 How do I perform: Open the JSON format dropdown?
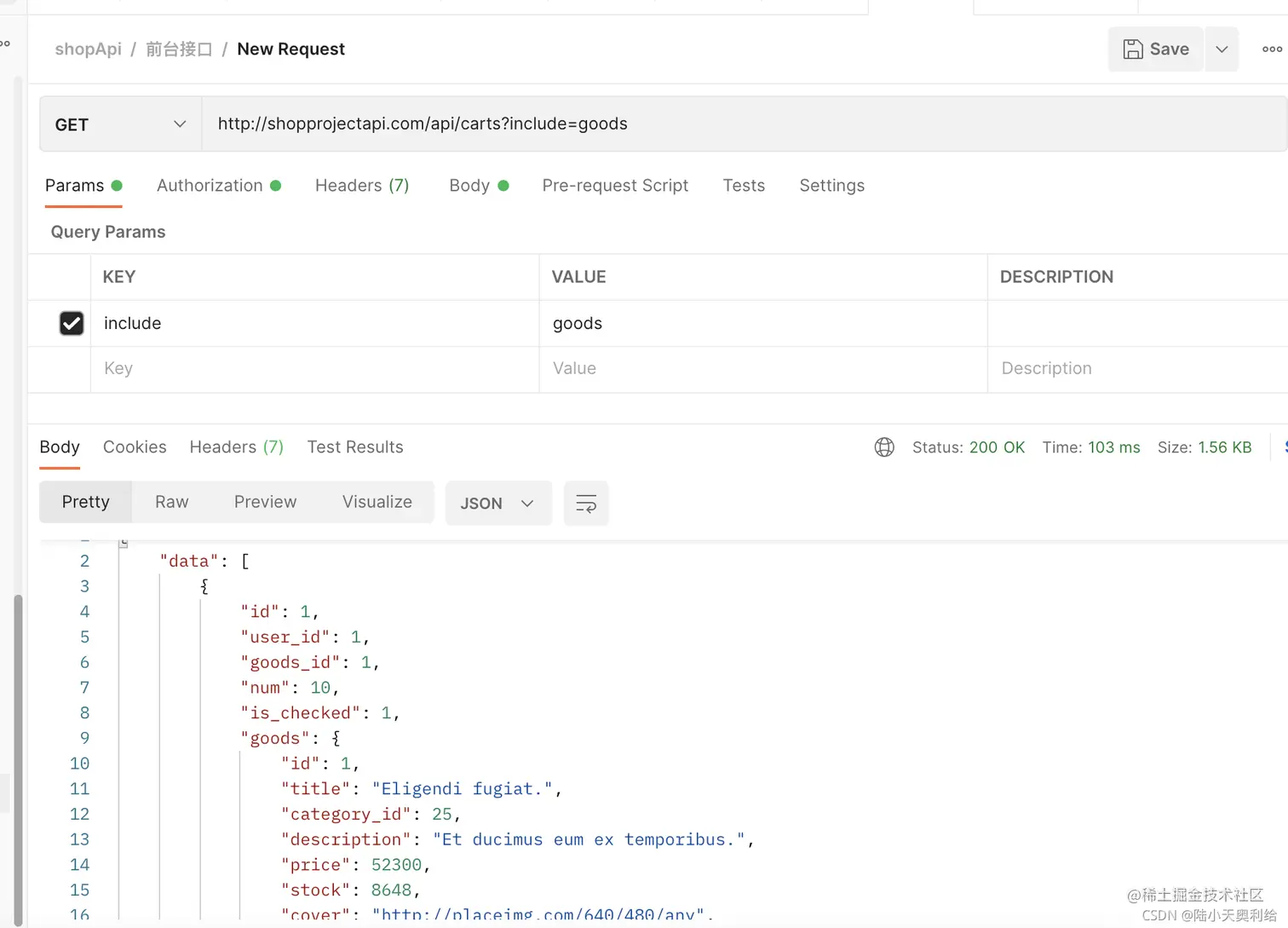[x=498, y=504]
